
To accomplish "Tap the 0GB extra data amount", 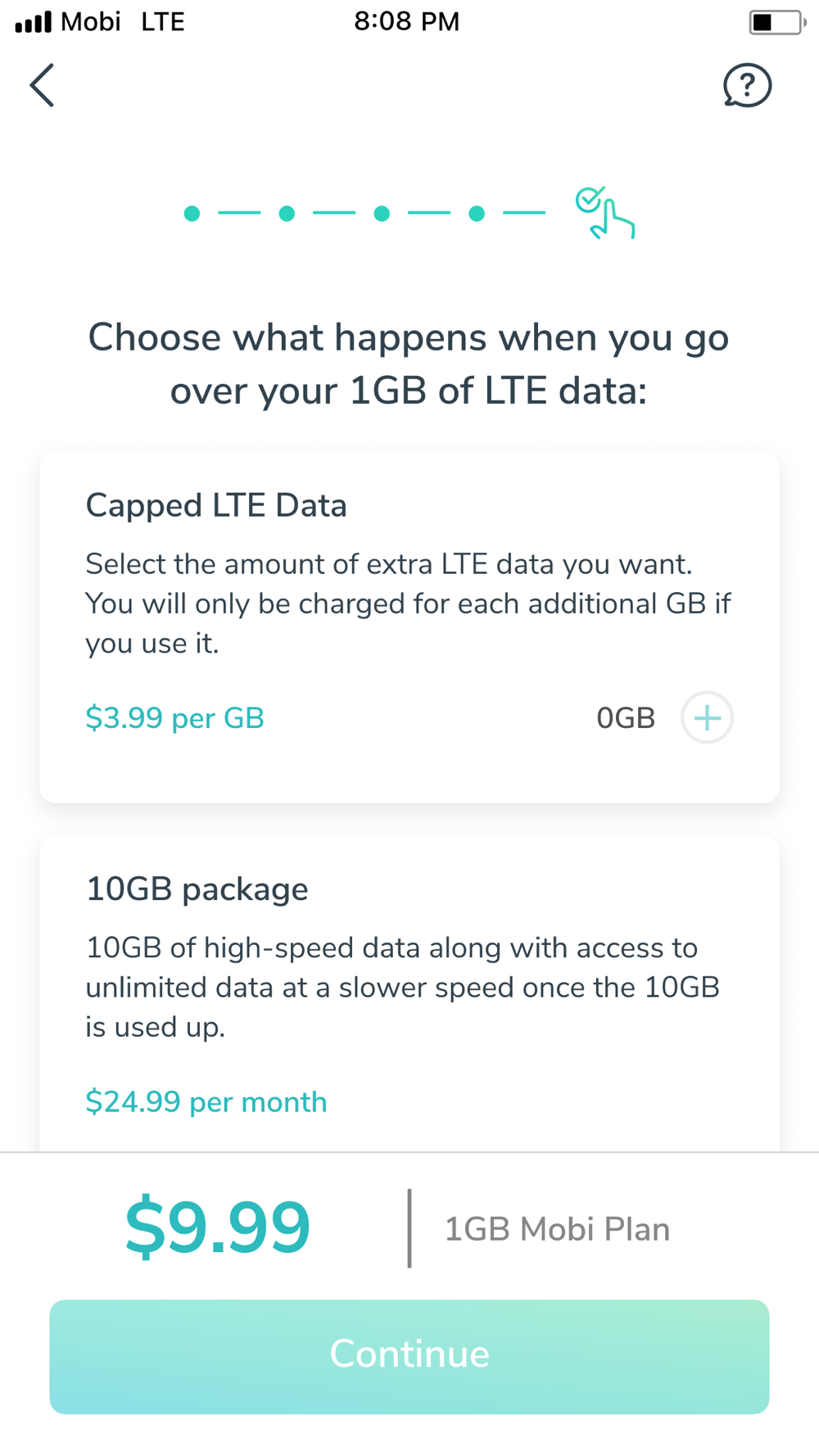I will 626,718.
